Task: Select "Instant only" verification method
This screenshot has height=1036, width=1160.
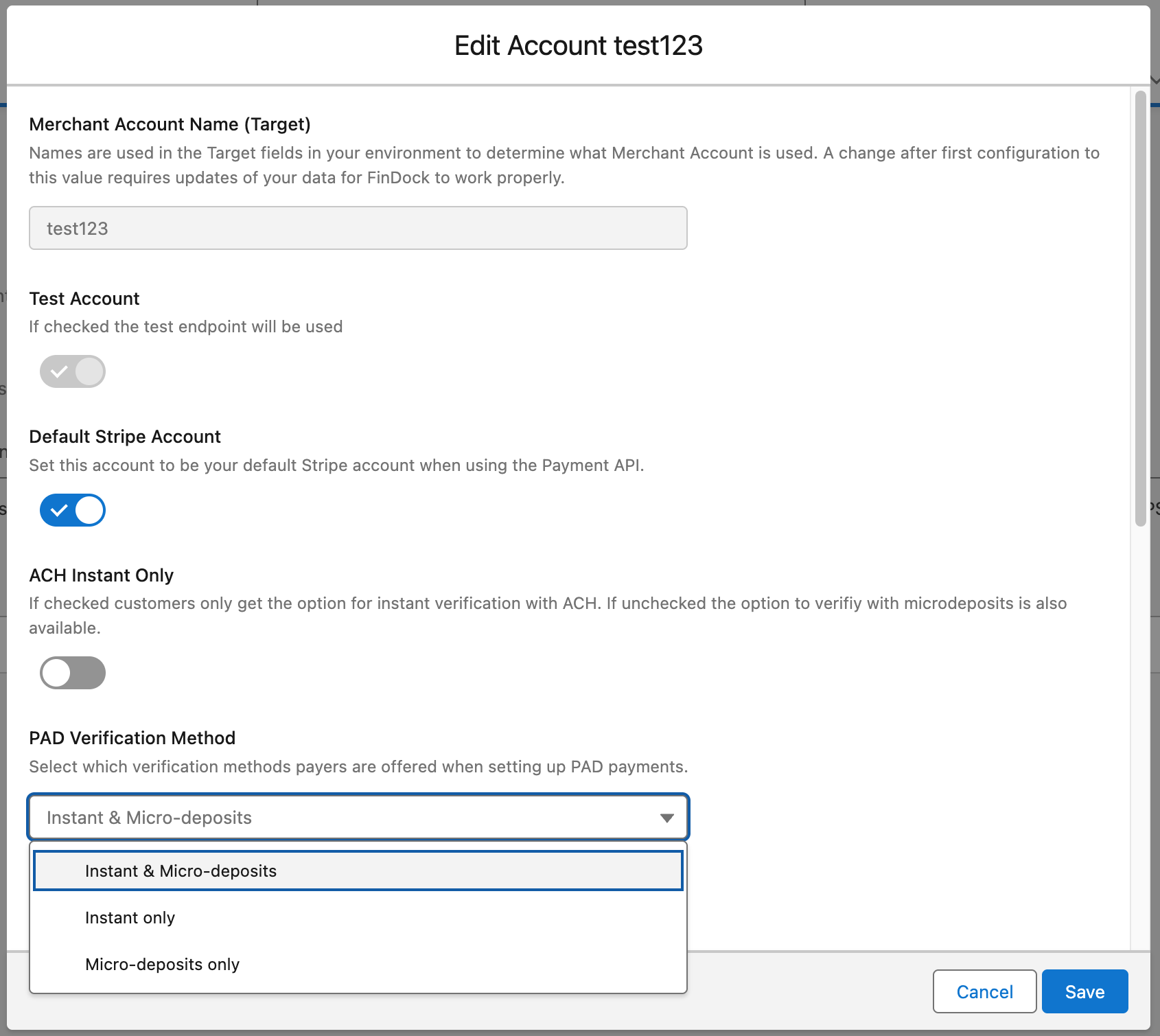Action: tap(130, 917)
